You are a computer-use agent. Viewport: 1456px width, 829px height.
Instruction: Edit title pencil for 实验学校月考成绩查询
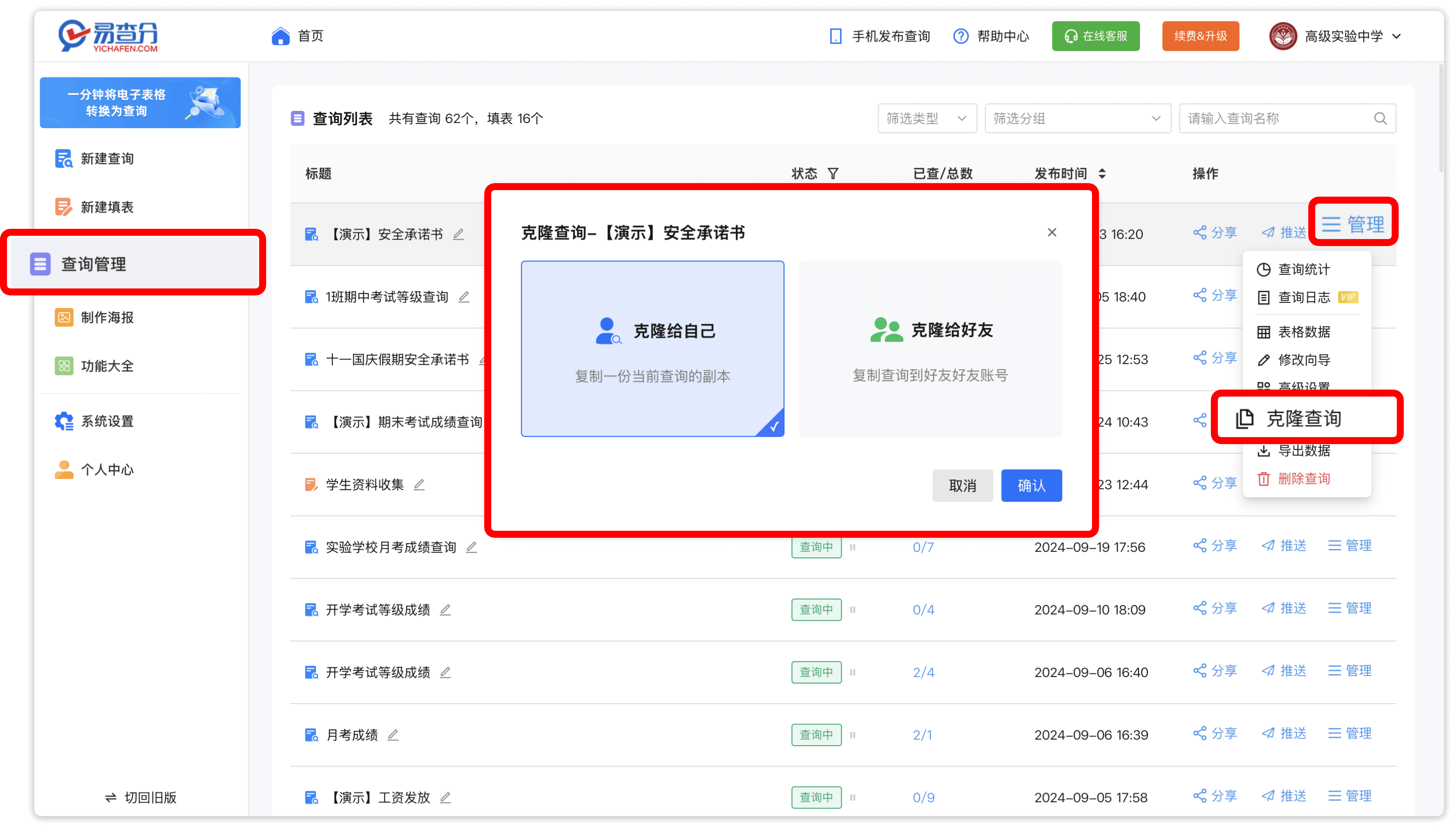click(x=472, y=547)
